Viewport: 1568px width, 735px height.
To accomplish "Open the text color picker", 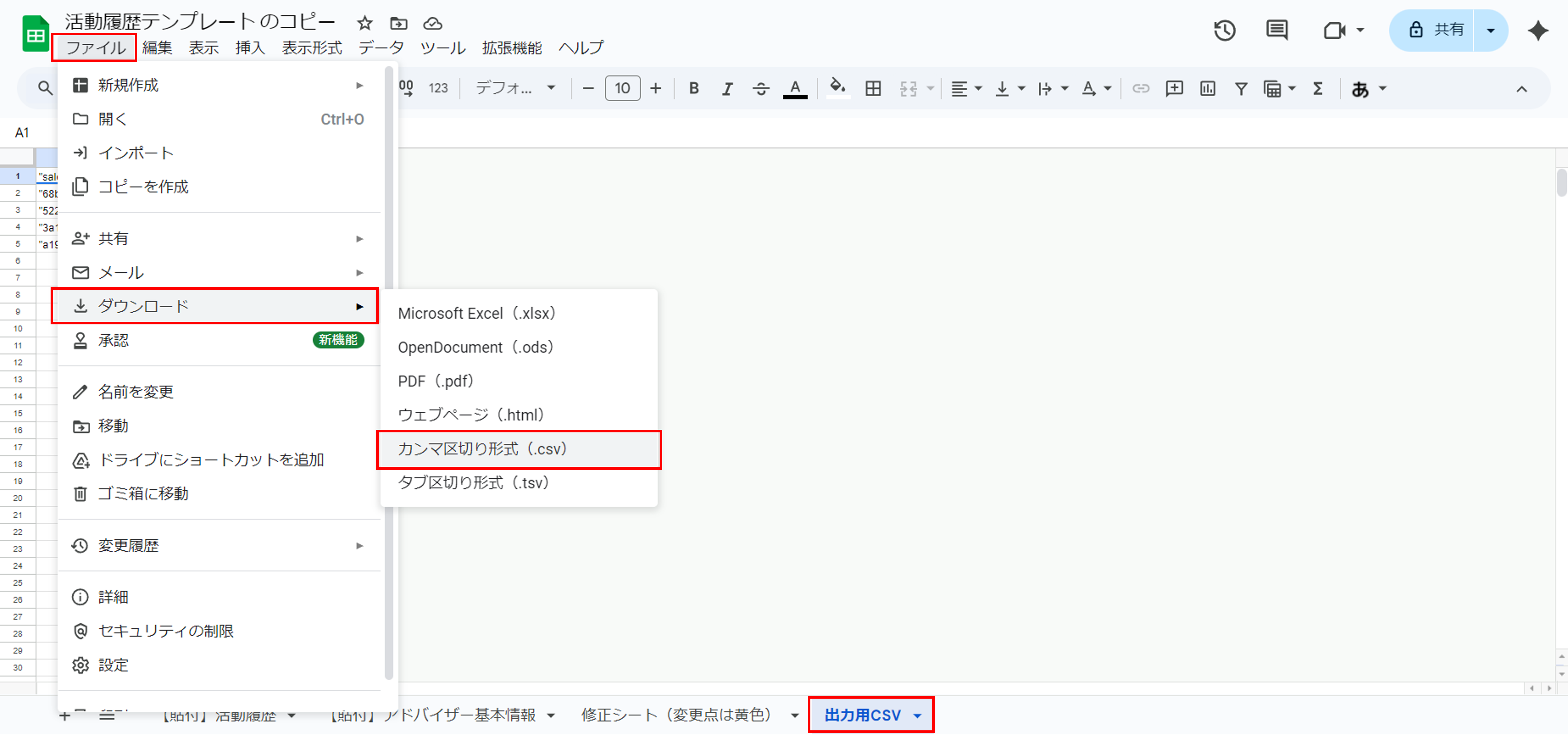I will click(x=794, y=88).
